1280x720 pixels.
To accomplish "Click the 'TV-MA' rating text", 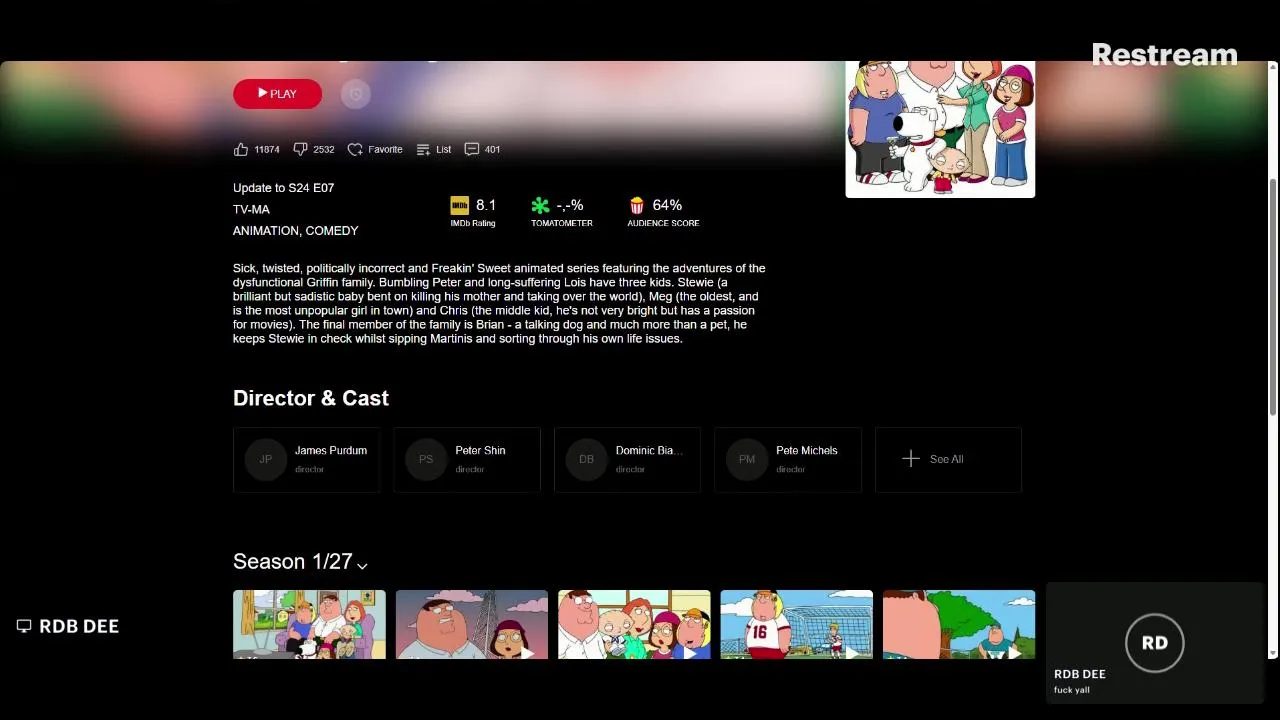I will coord(251,209).
